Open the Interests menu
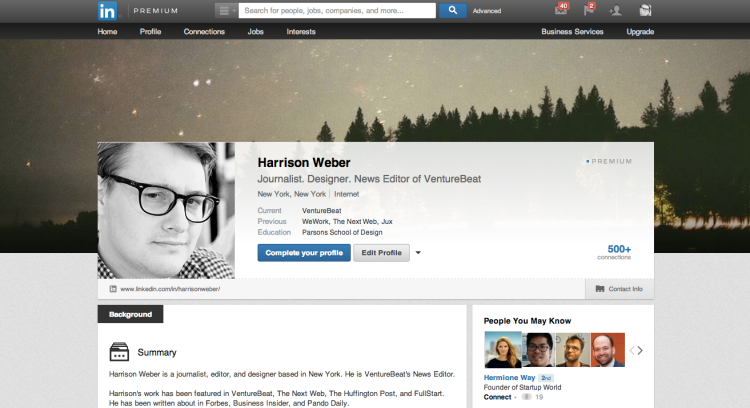Screen dimensions: 750x408 (x=301, y=32)
